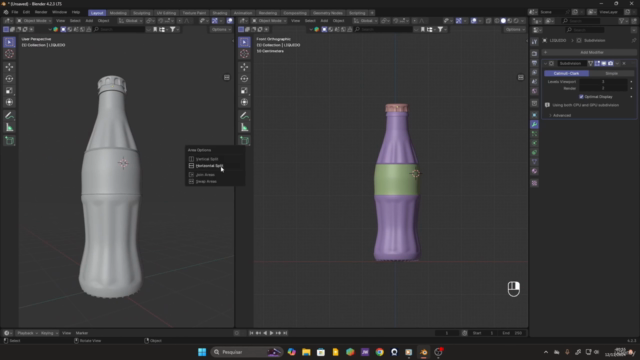Open the left viewport Object Mode dropdown
Image resolution: width=640 pixels, height=360 pixels.
[x=33, y=20]
